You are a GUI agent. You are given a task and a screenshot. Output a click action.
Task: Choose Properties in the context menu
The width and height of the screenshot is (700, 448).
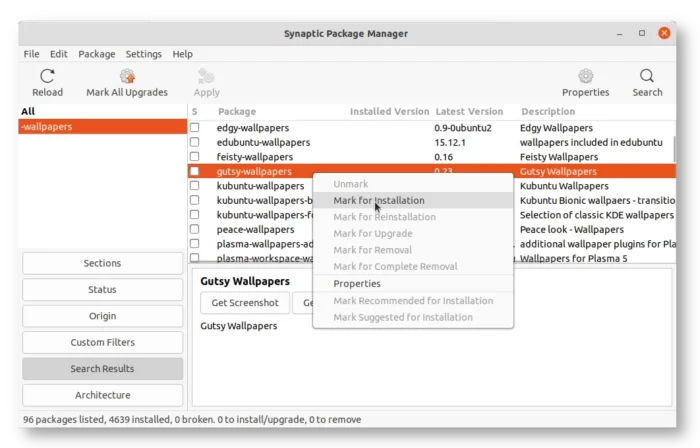click(x=413, y=284)
